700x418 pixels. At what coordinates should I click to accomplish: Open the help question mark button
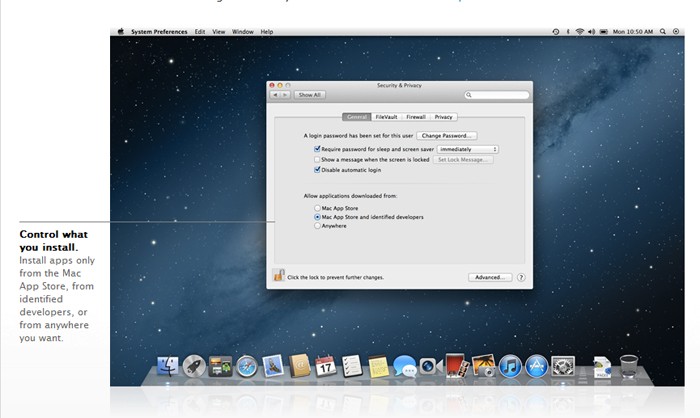pos(521,277)
